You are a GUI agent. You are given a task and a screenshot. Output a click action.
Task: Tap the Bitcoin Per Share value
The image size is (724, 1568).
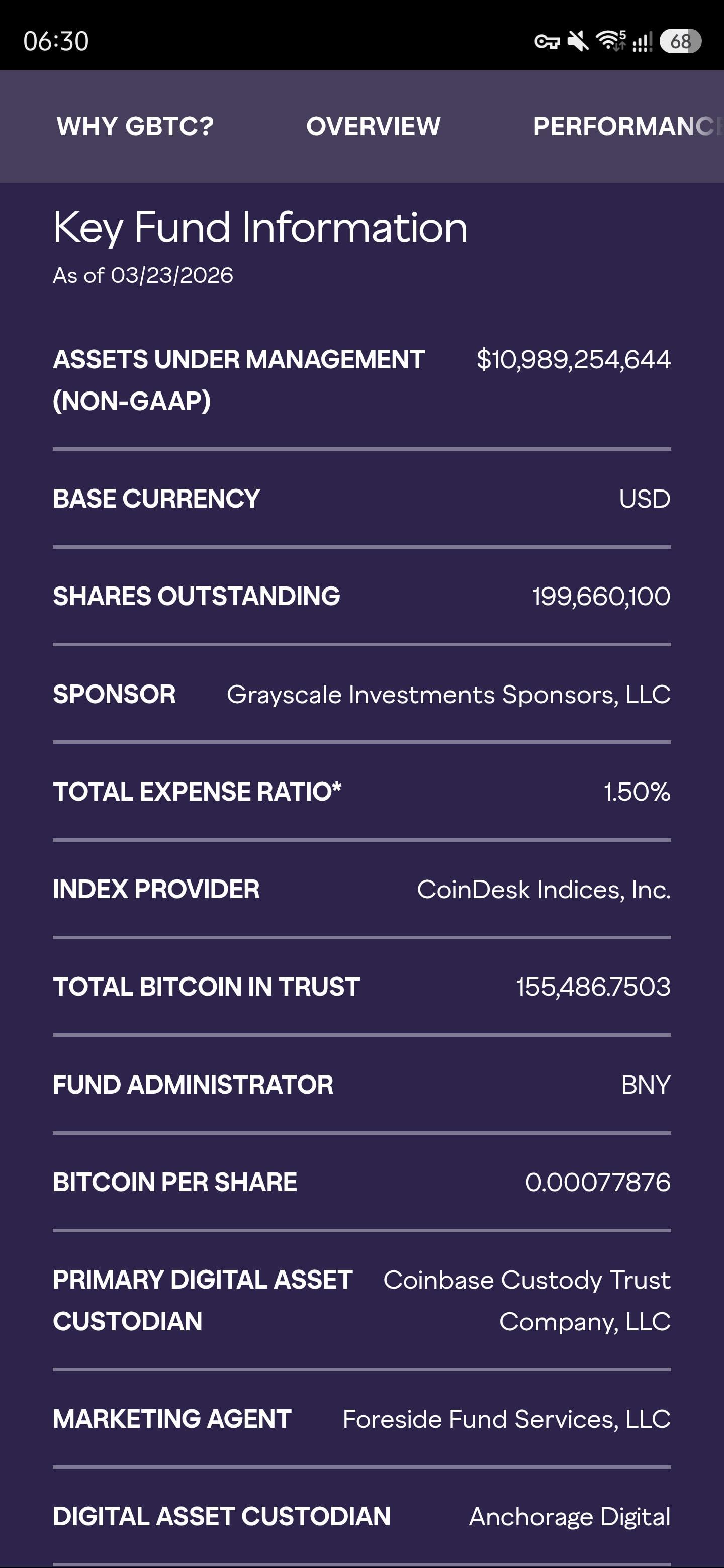[597, 1182]
